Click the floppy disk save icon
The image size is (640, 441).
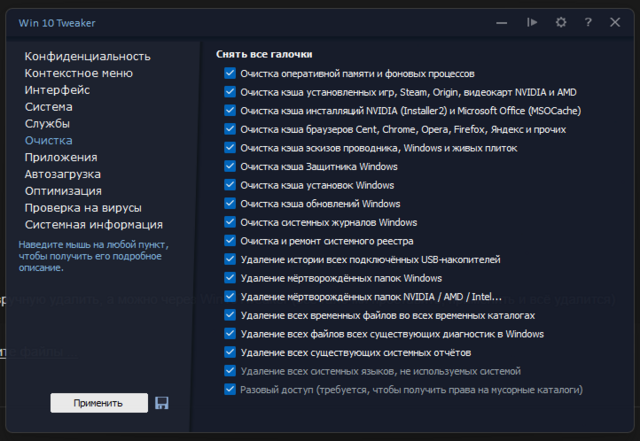click(x=162, y=402)
